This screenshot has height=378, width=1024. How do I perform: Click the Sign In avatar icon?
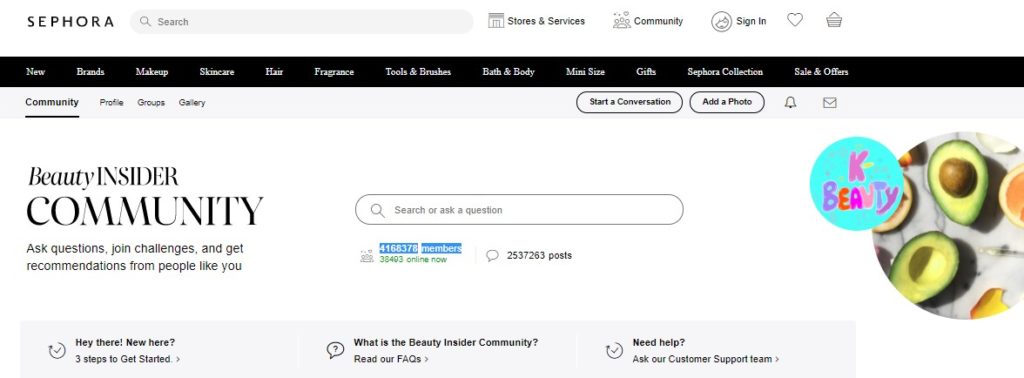coord(722,22)
